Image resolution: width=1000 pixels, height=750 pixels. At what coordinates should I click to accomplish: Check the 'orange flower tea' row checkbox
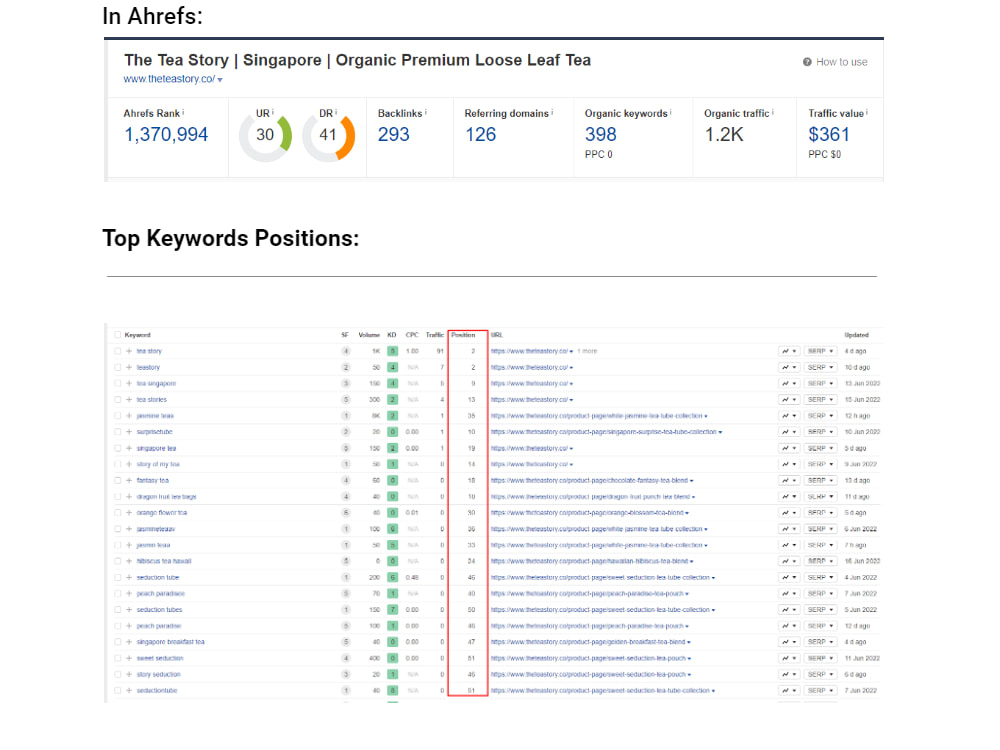coord(117,513)
